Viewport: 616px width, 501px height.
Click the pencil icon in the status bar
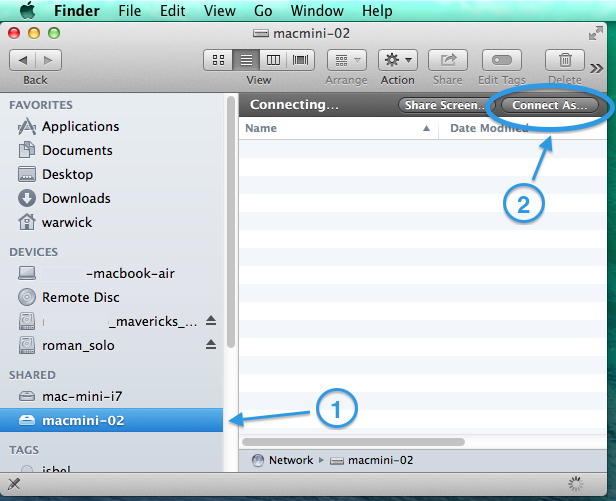pyautogui.click(x=14, y=484)
